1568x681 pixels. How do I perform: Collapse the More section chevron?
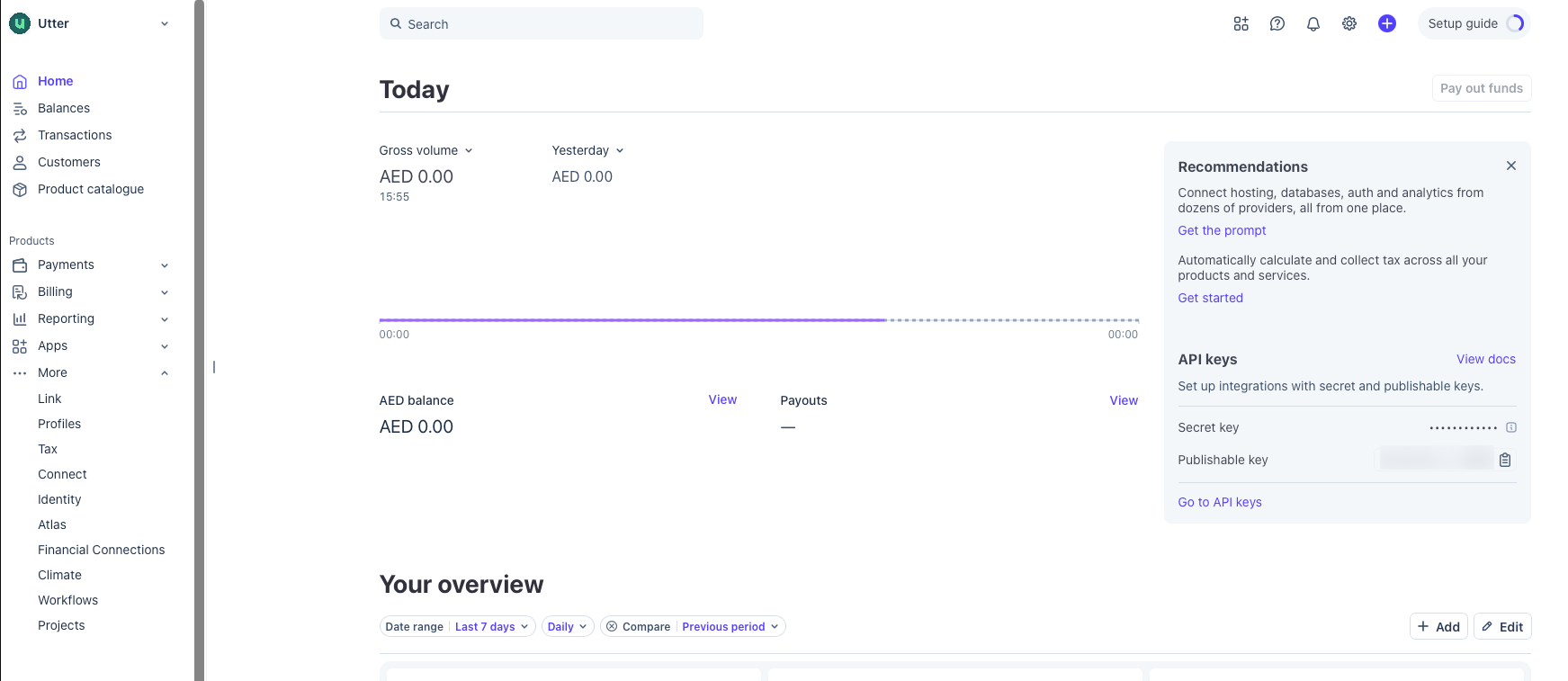[165, 373]
